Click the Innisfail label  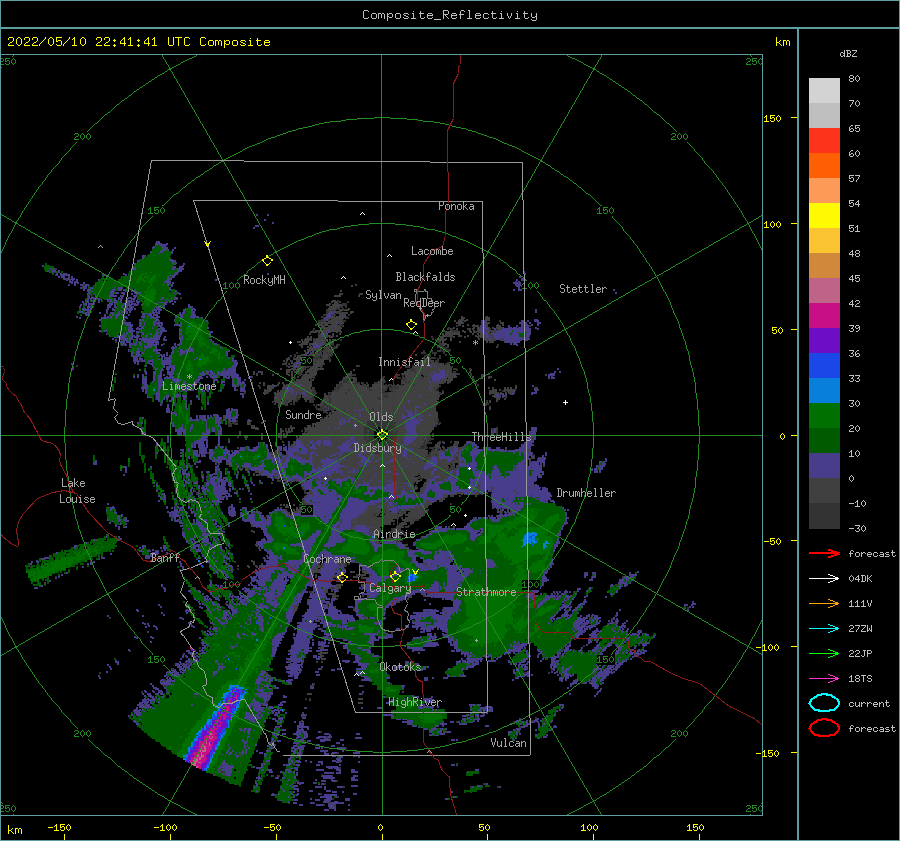(404, 362)
